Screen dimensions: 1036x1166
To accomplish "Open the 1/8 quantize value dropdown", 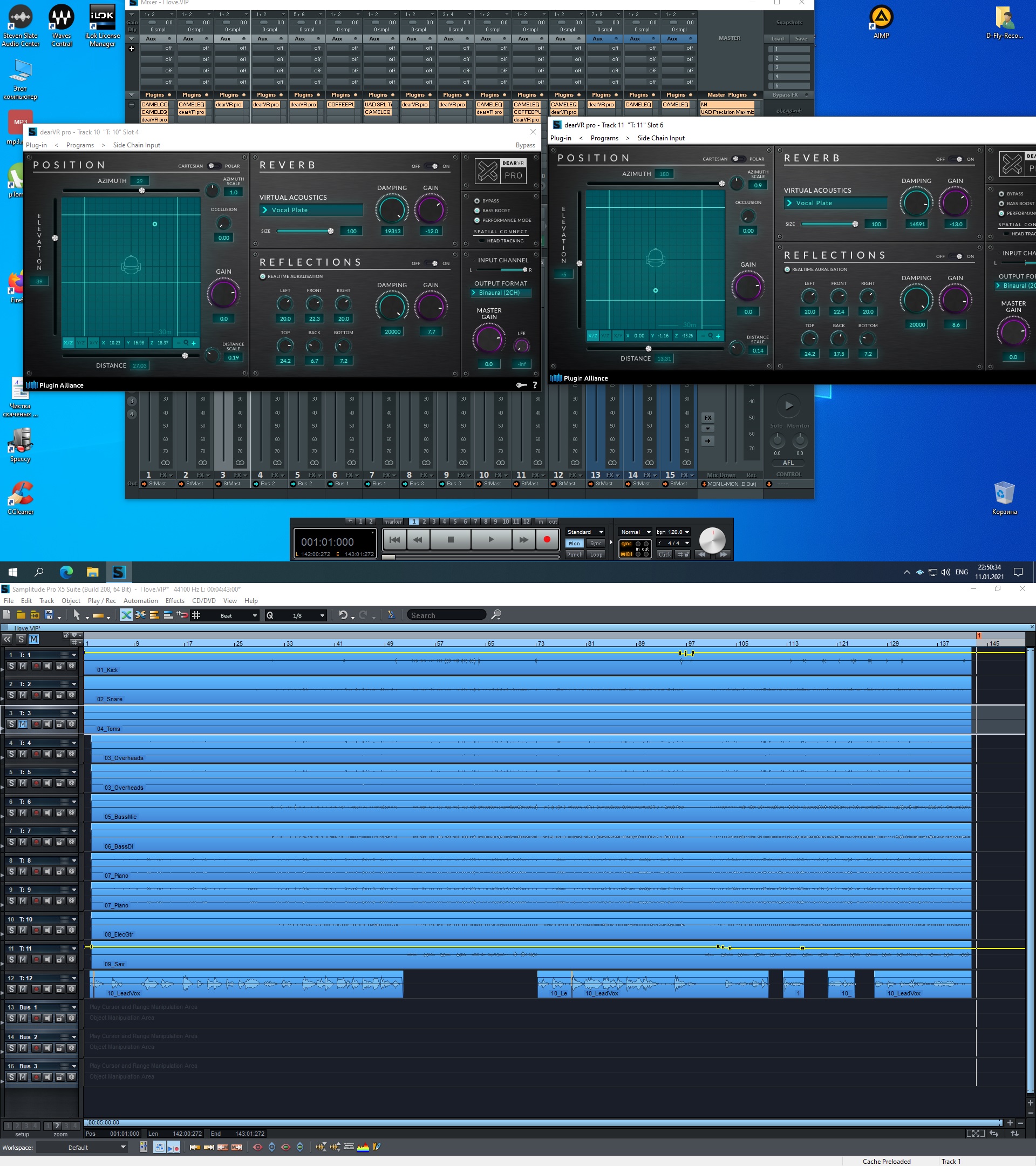I will click(x=322, y=615).
